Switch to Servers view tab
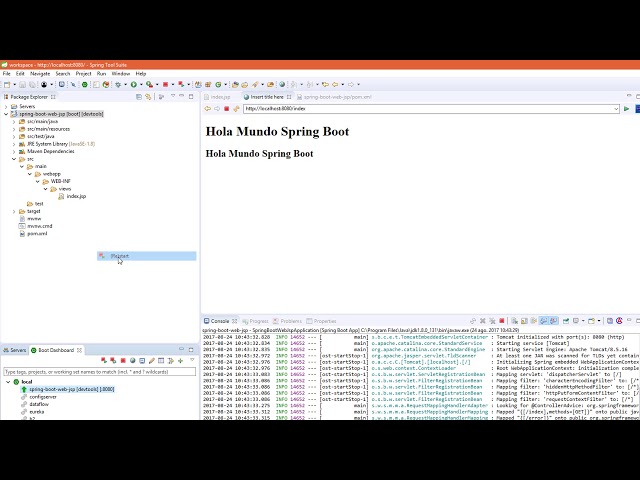Viewport: 640px width, 480px height. (15, 350)
